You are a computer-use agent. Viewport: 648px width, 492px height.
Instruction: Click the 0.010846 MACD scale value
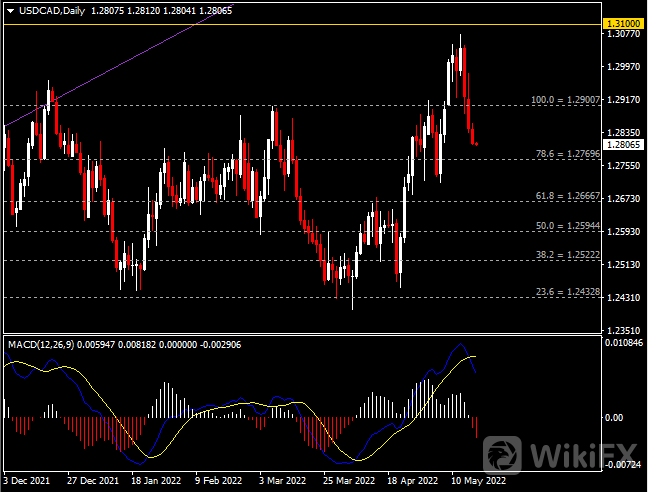tap(625, 343)
